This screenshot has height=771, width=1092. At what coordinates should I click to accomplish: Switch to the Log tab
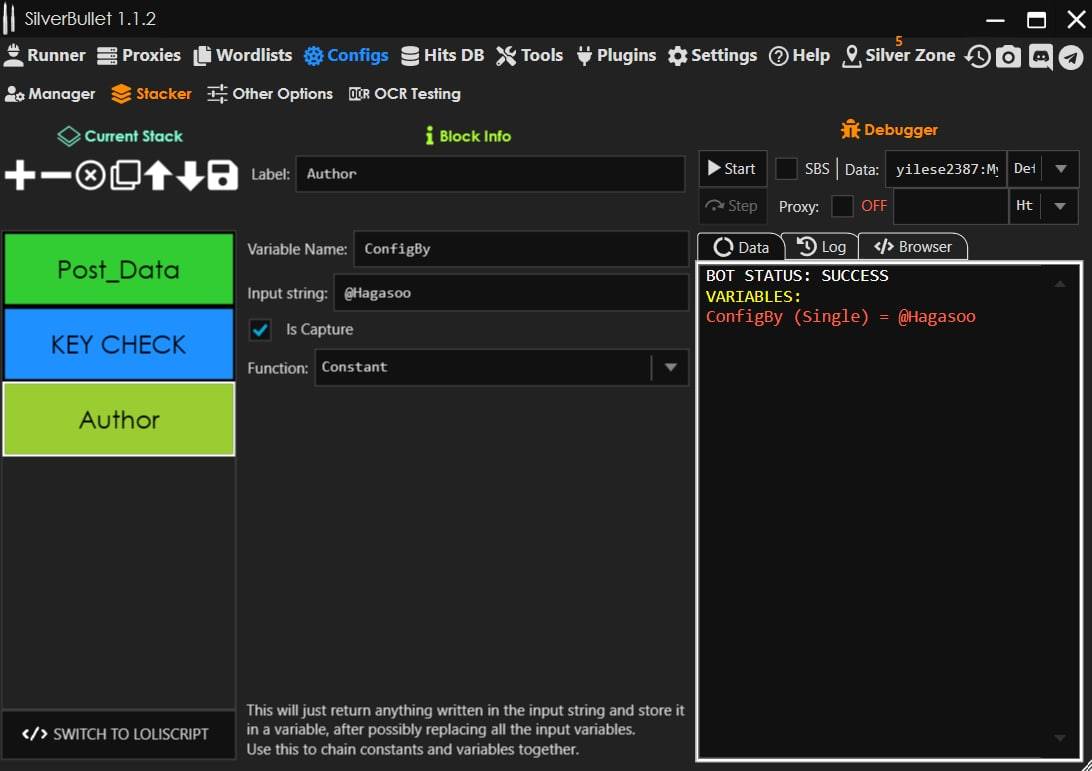[821, 247]
